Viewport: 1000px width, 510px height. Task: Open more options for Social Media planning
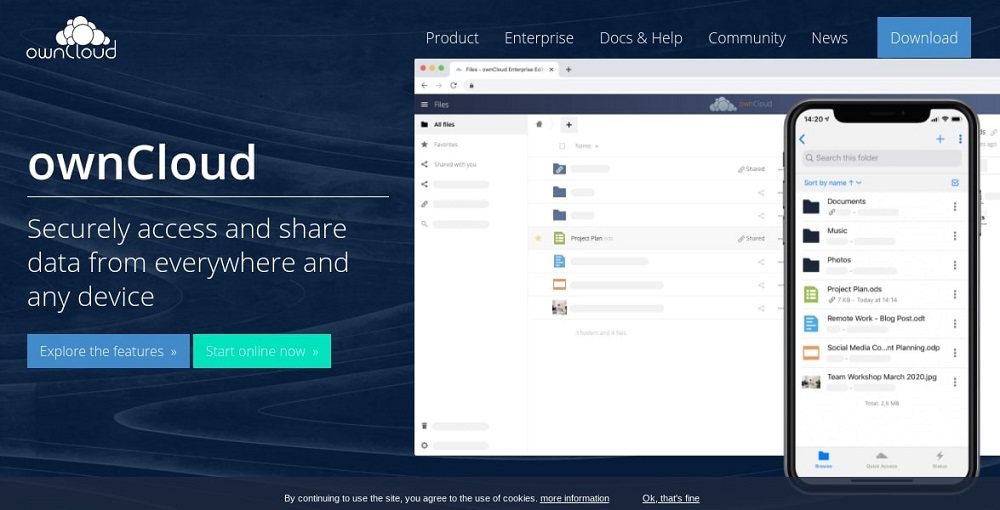(955, 353)
